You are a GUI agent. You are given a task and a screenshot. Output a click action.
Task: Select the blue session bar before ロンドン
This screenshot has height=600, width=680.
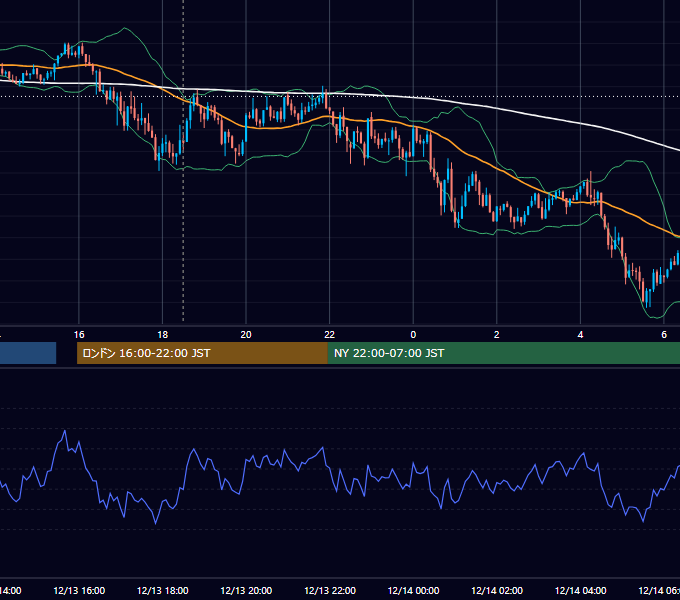coord(28,353)
